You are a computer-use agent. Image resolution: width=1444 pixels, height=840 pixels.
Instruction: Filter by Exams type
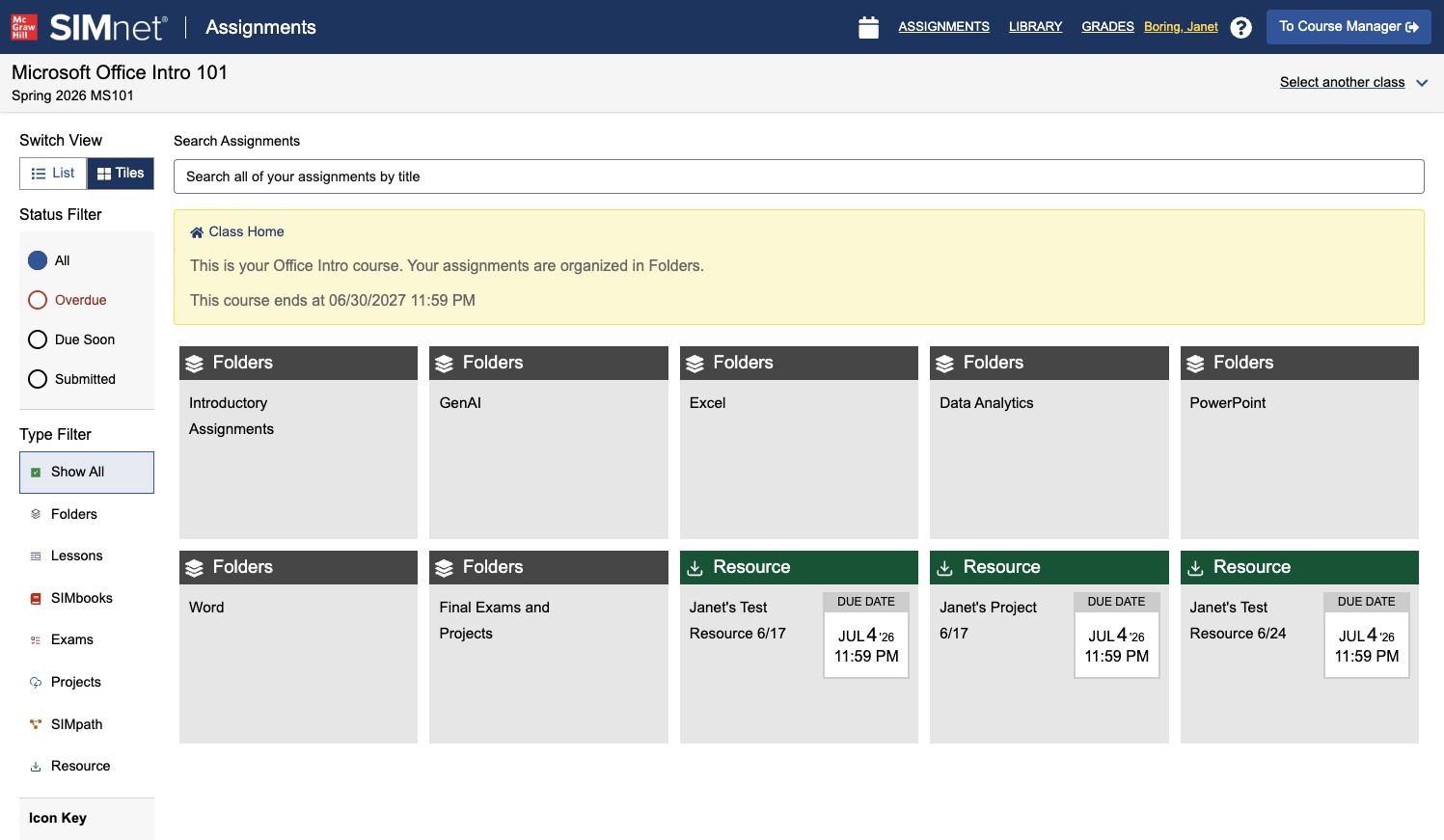point(87,640)
